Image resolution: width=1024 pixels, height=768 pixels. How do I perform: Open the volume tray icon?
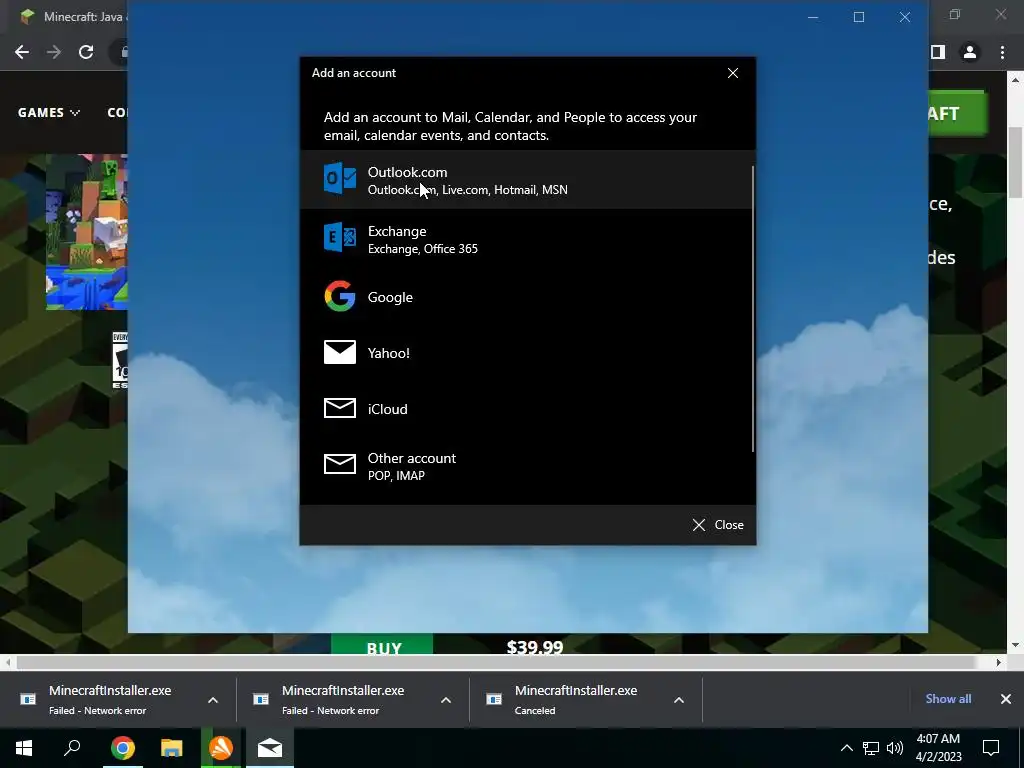(x=895, y=748)
